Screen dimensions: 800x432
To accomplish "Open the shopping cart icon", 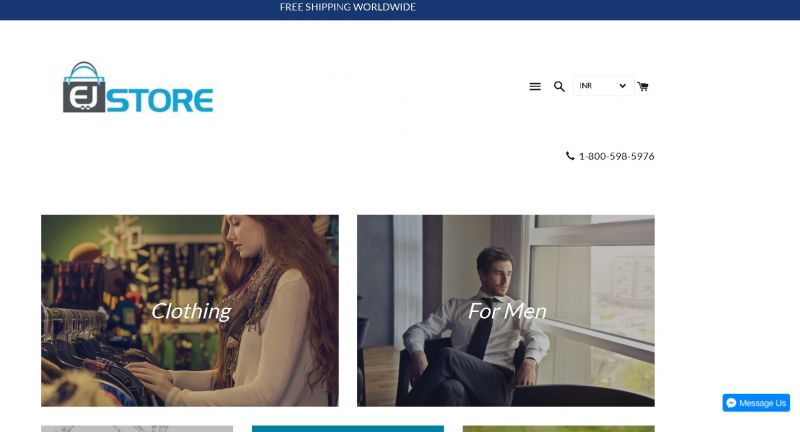I will 643,86.
